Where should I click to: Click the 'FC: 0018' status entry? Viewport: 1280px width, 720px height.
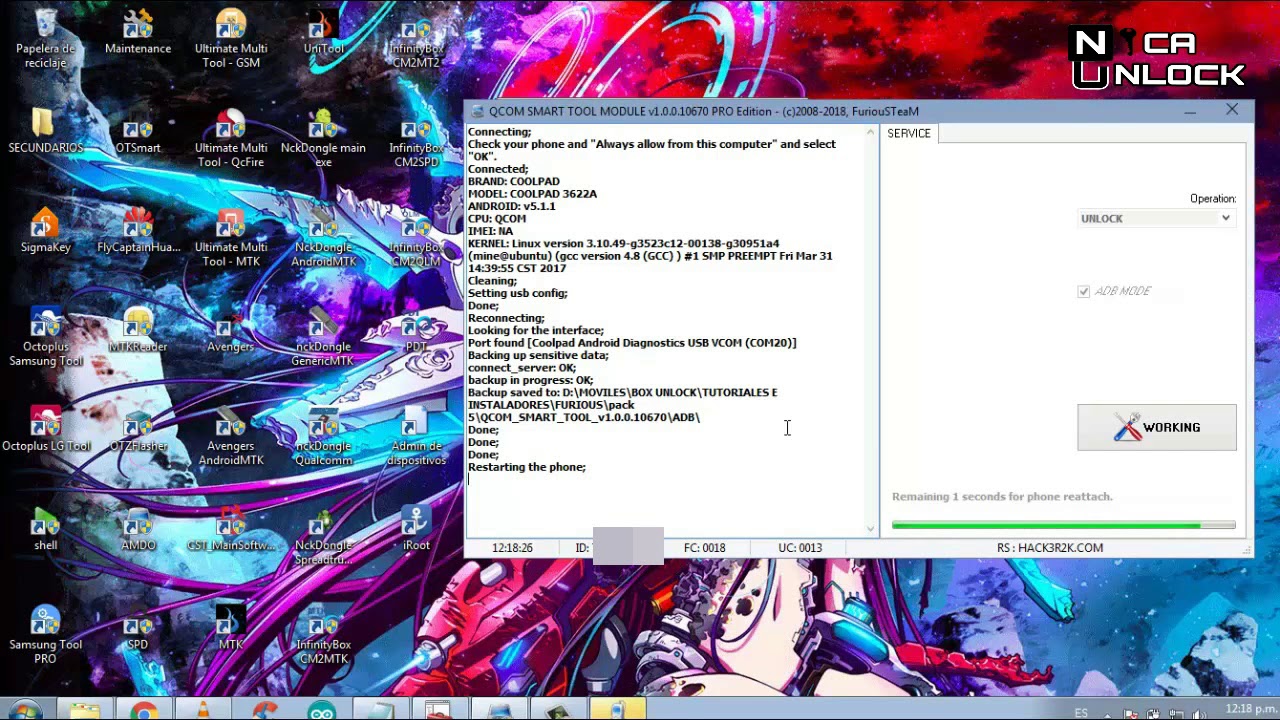[x=705, y=548]
